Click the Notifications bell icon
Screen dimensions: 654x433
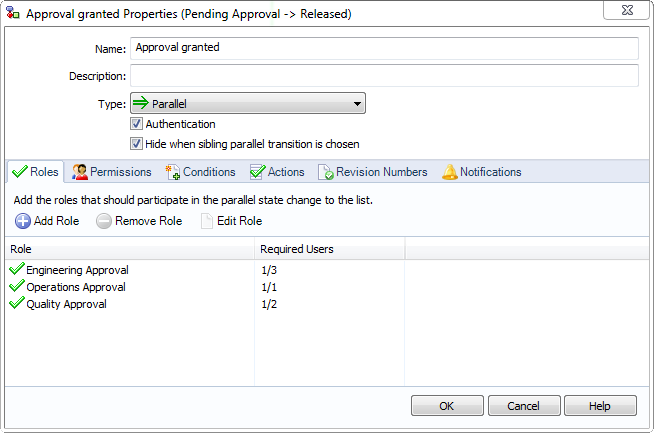tap(450, 172)
